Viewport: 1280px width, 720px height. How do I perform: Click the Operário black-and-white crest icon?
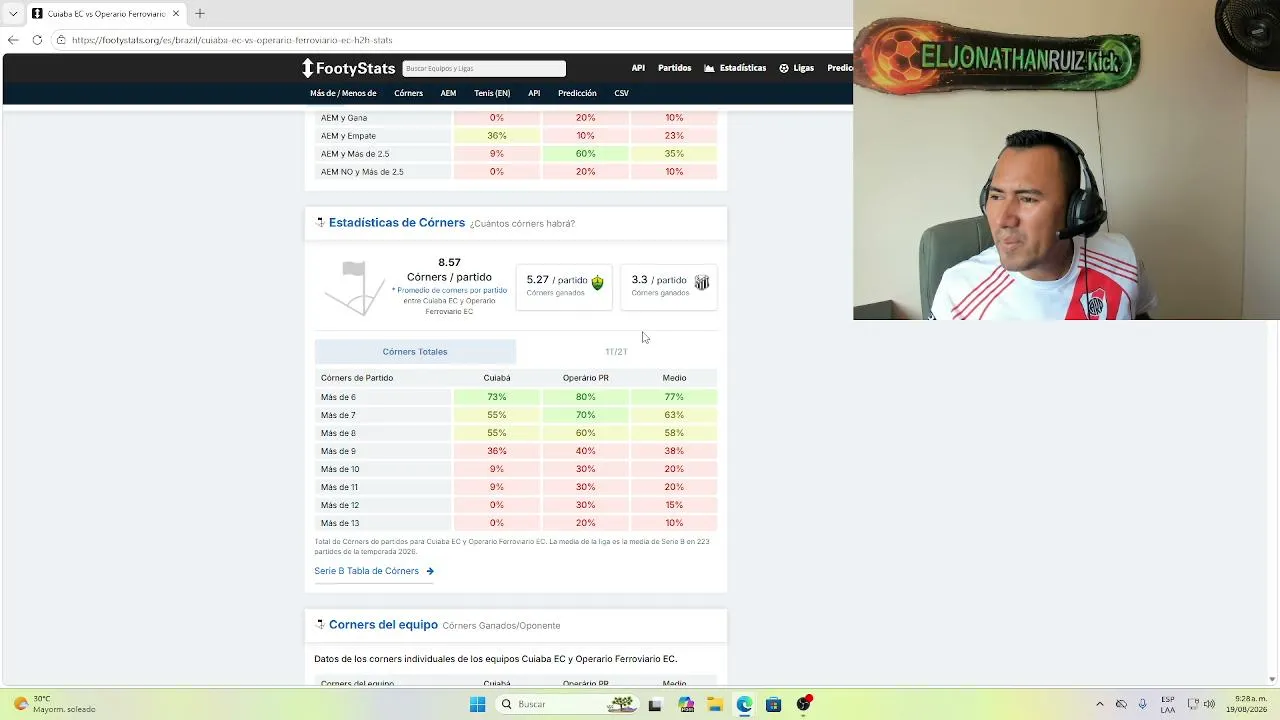702,283
